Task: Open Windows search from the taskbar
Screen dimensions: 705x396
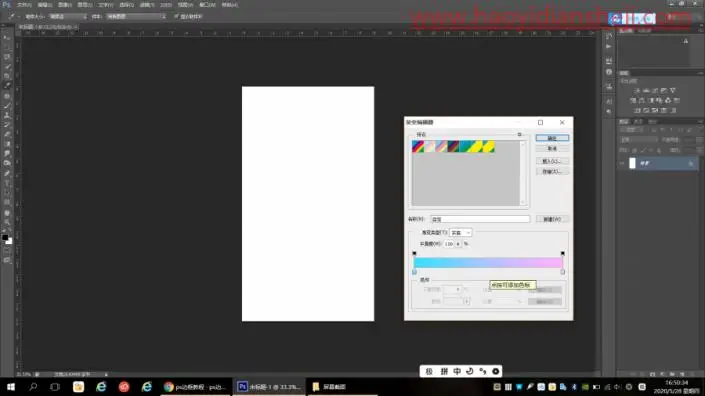Action: (33, 387)
